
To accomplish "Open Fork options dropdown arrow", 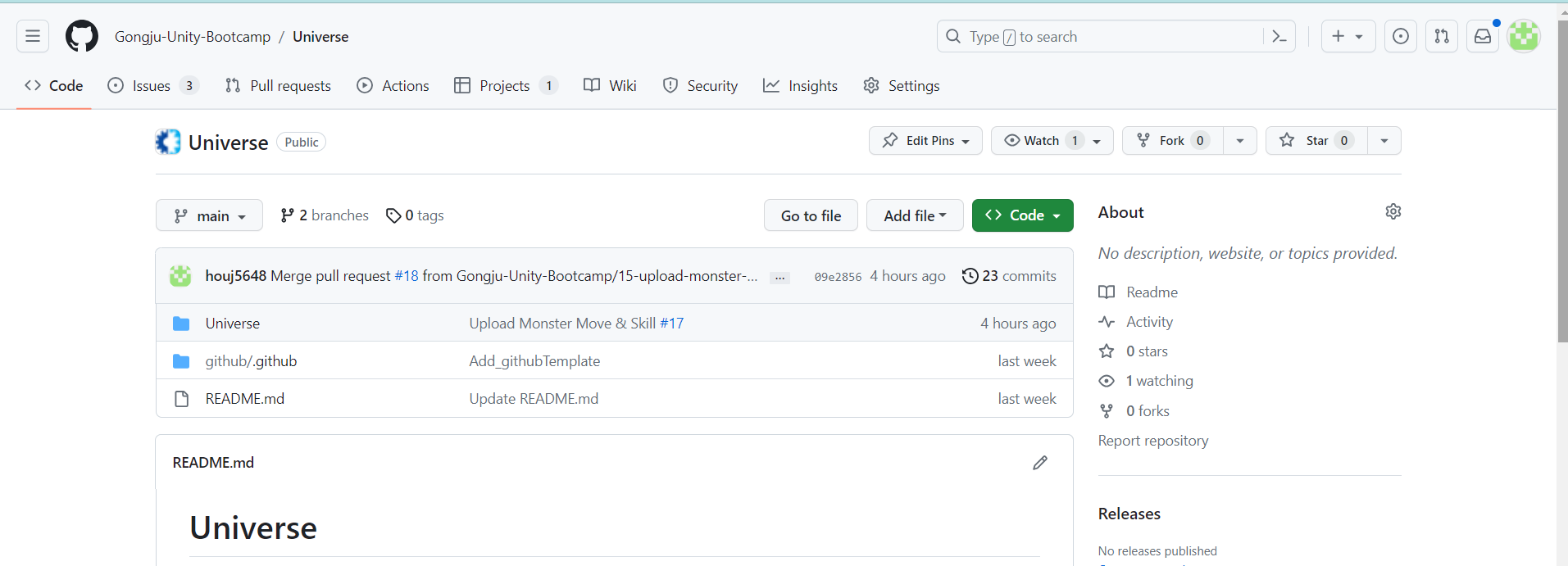I will (x=1240, y=141).
